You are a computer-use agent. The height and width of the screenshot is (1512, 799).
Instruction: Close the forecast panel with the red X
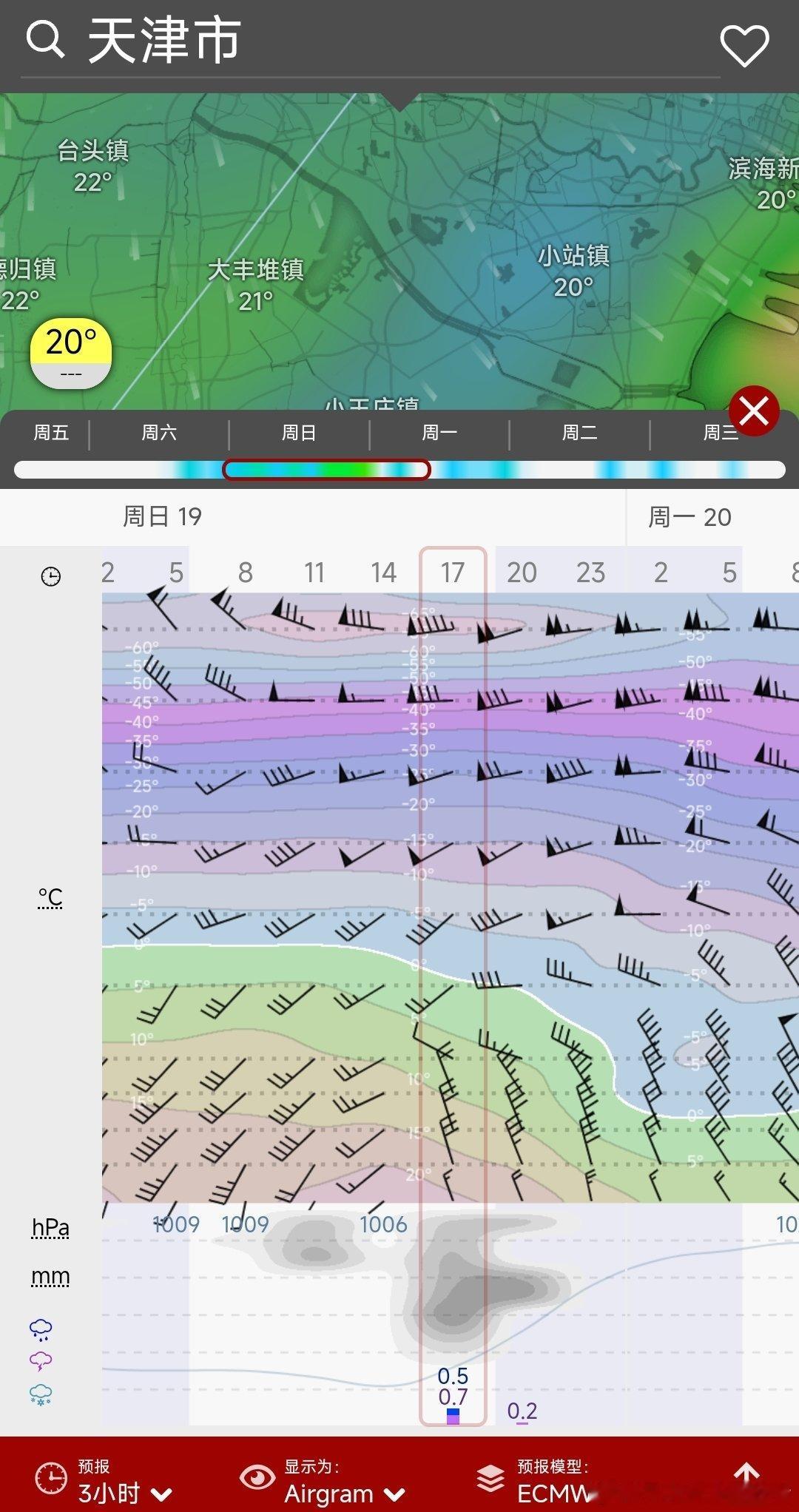(x=754, y=411)
